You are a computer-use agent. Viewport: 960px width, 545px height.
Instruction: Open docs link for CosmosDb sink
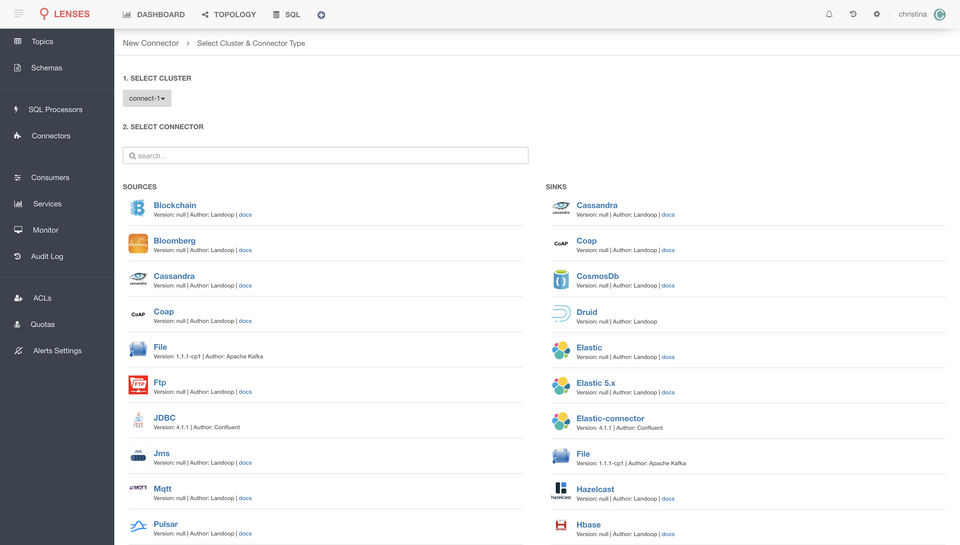(668, 286)
